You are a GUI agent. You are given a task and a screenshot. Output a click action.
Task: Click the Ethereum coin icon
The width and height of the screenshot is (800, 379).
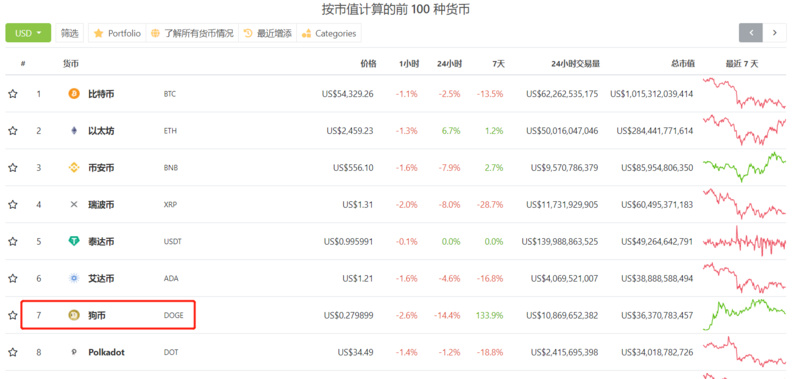[x=74, y=131]
